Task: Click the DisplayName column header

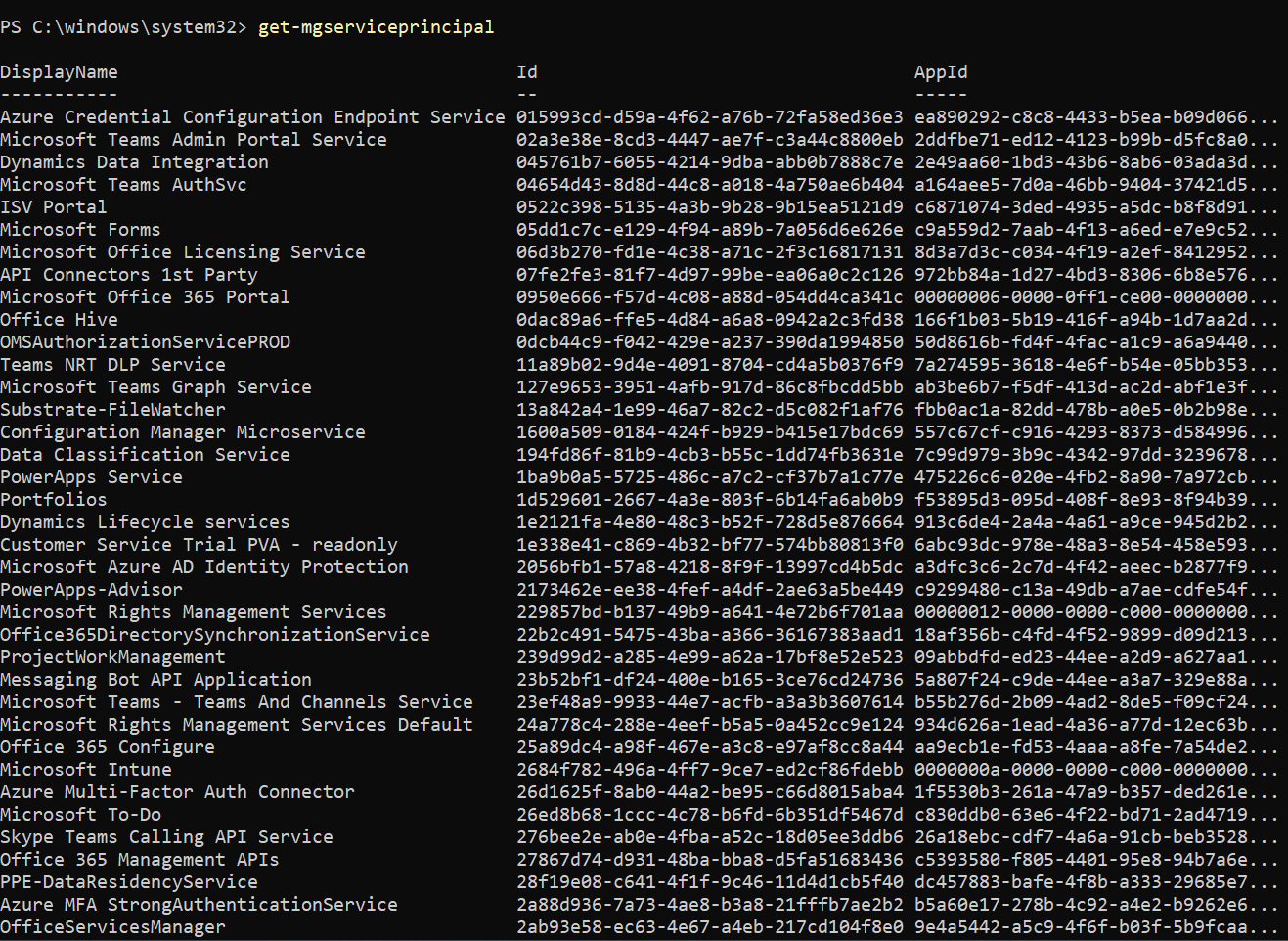Action: [59, 71]
